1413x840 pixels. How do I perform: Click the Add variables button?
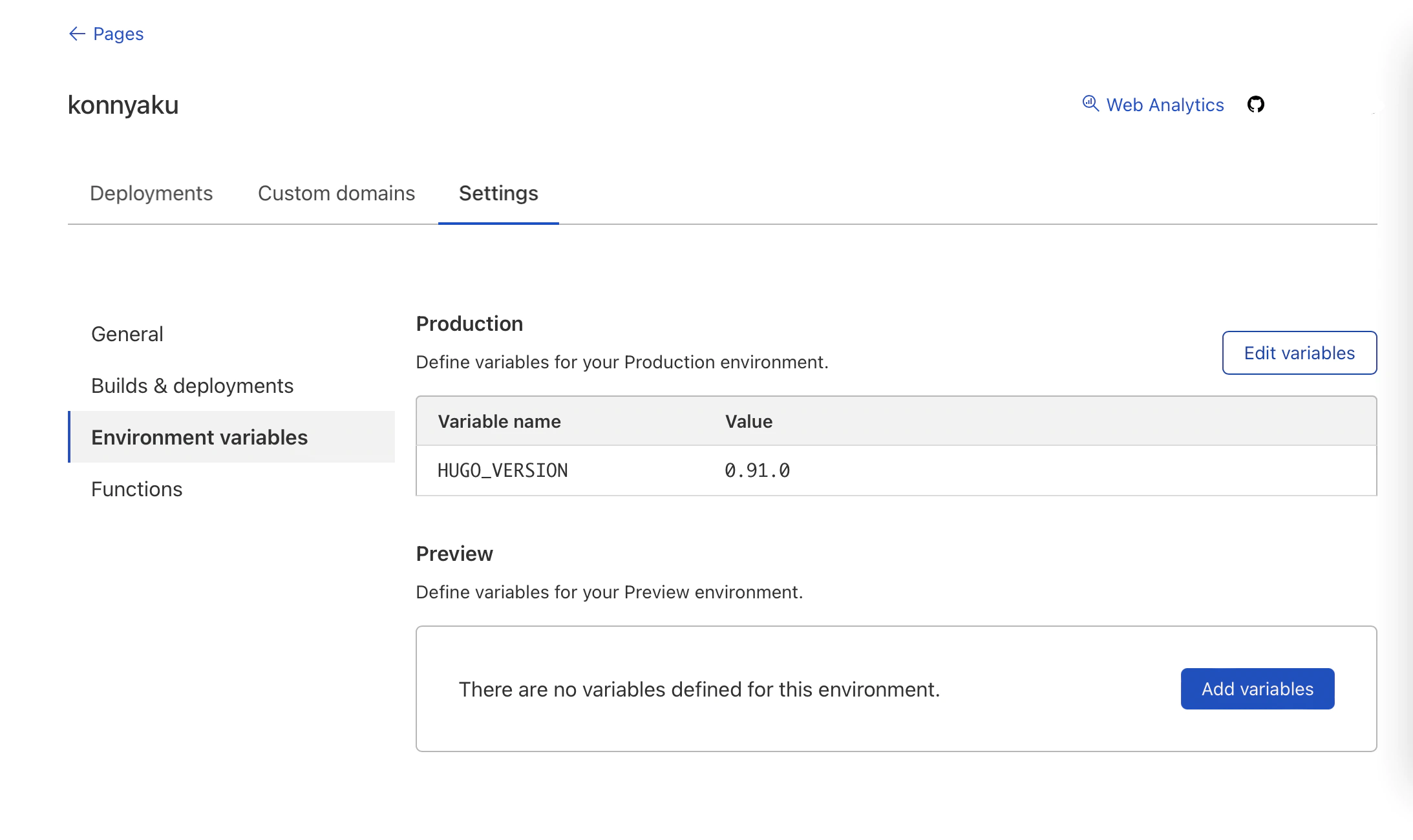(x=1257, y=689)
